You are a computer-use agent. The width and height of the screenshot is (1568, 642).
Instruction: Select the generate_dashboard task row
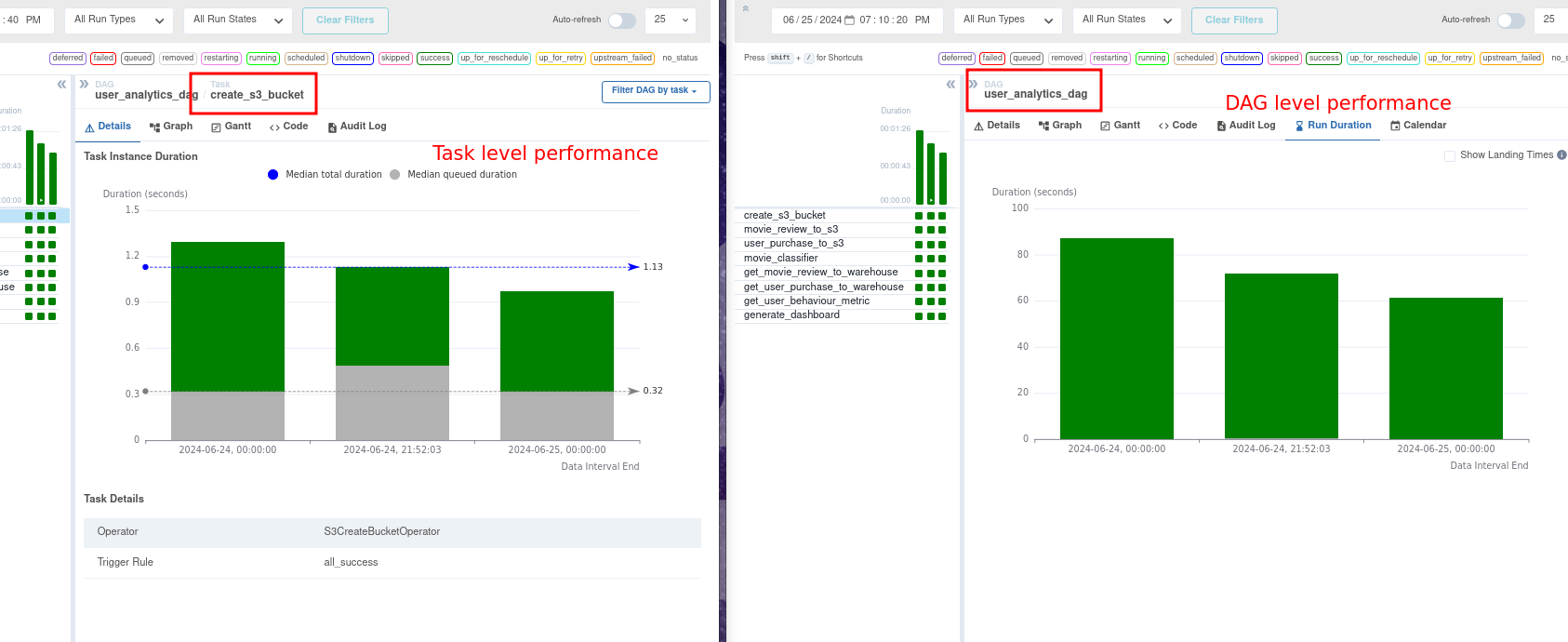click(x=791, y=315)
